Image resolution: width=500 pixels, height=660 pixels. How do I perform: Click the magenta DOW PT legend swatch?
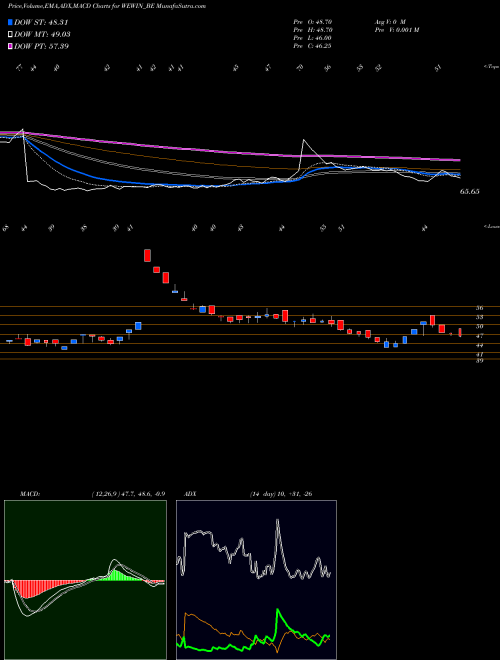click(x=10, y=46)
